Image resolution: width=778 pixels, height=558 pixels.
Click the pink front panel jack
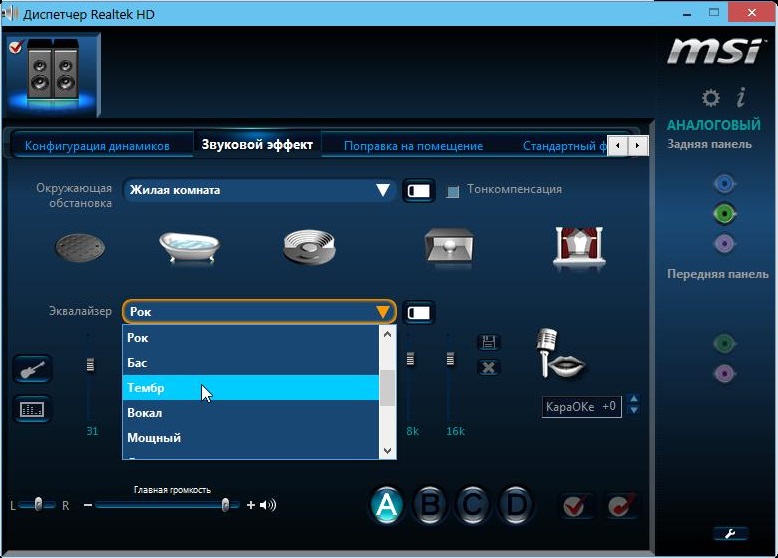point(724,373)
